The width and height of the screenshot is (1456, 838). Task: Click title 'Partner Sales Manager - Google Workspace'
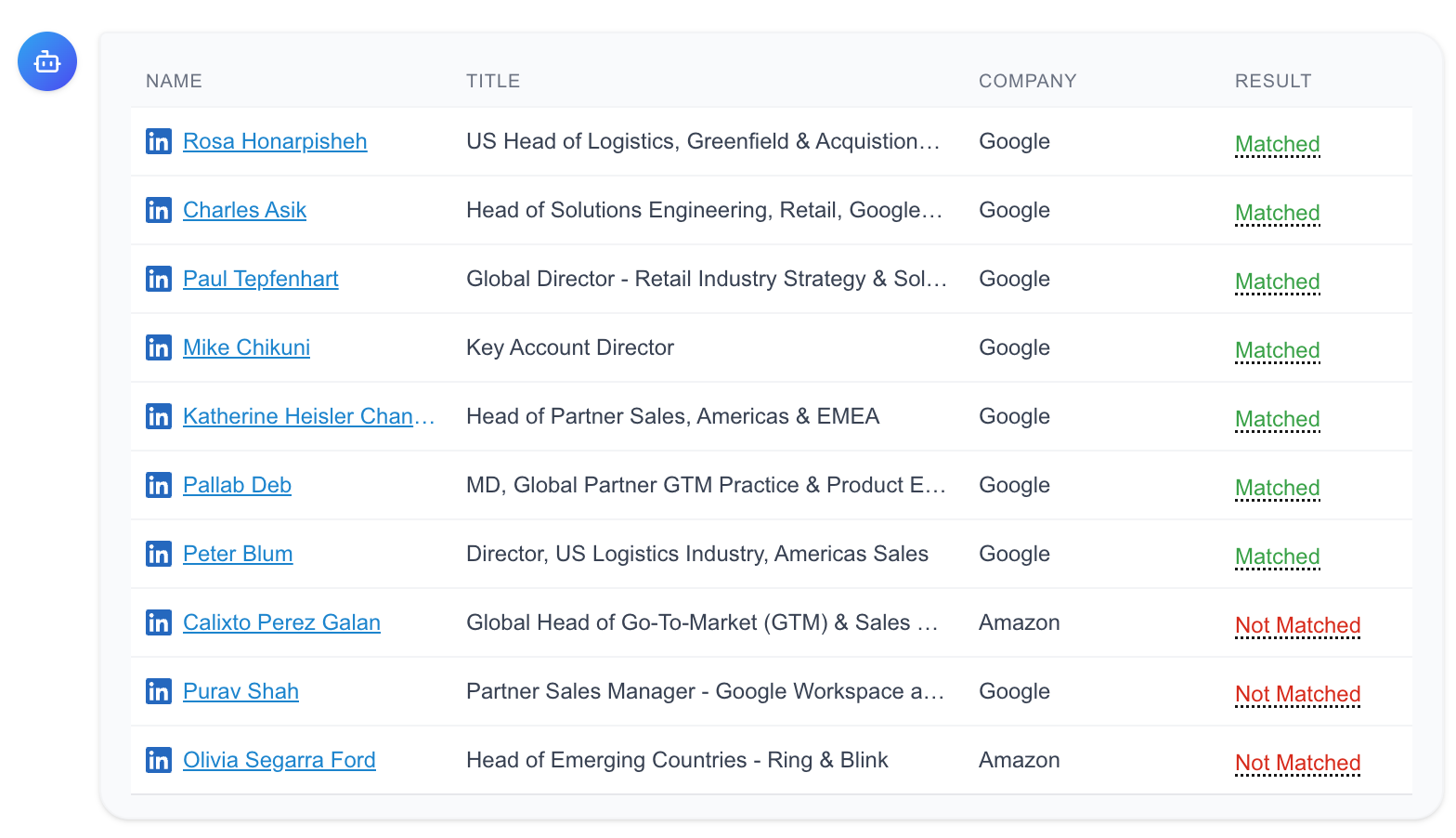point(706,691)
